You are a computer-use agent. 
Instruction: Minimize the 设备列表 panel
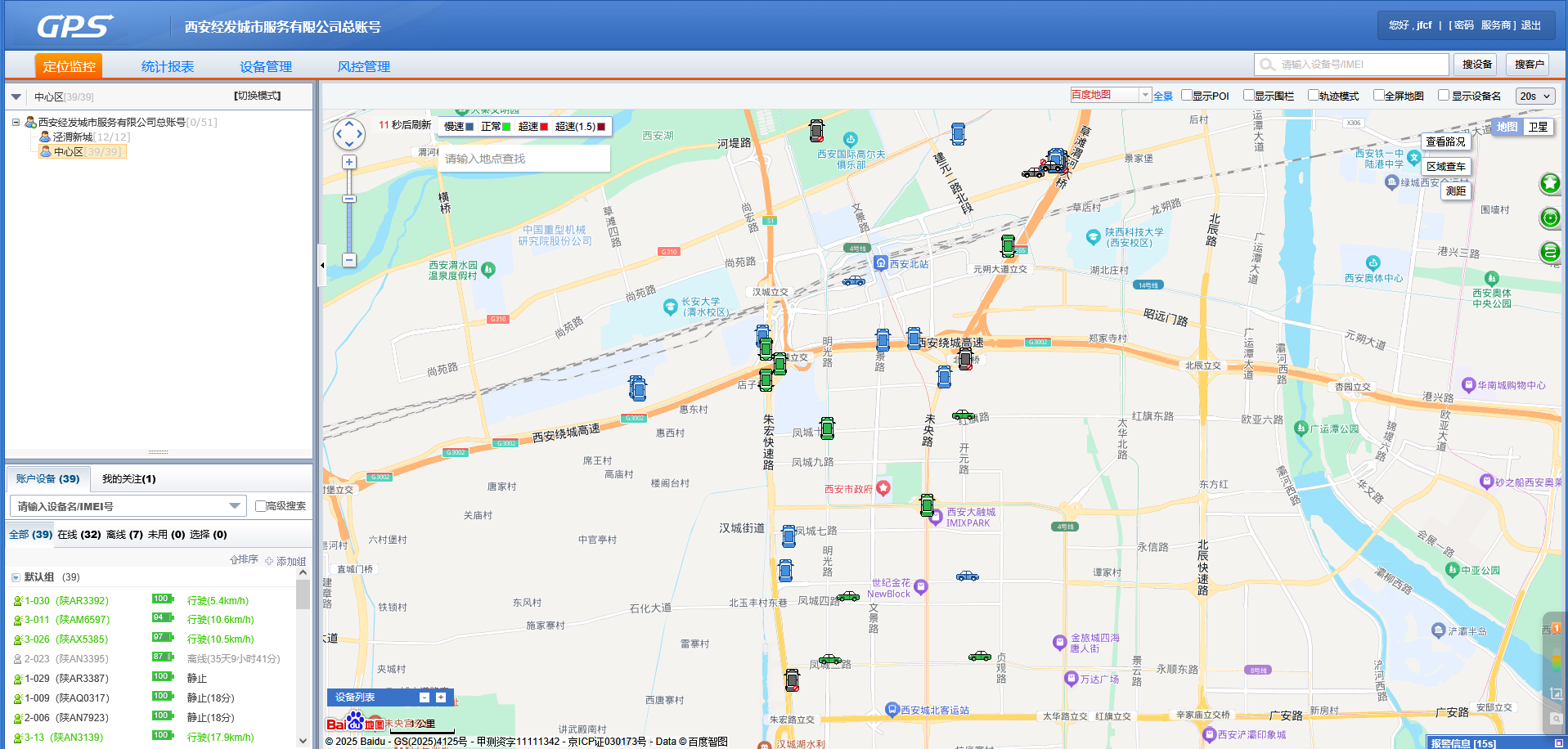(425, 697)
